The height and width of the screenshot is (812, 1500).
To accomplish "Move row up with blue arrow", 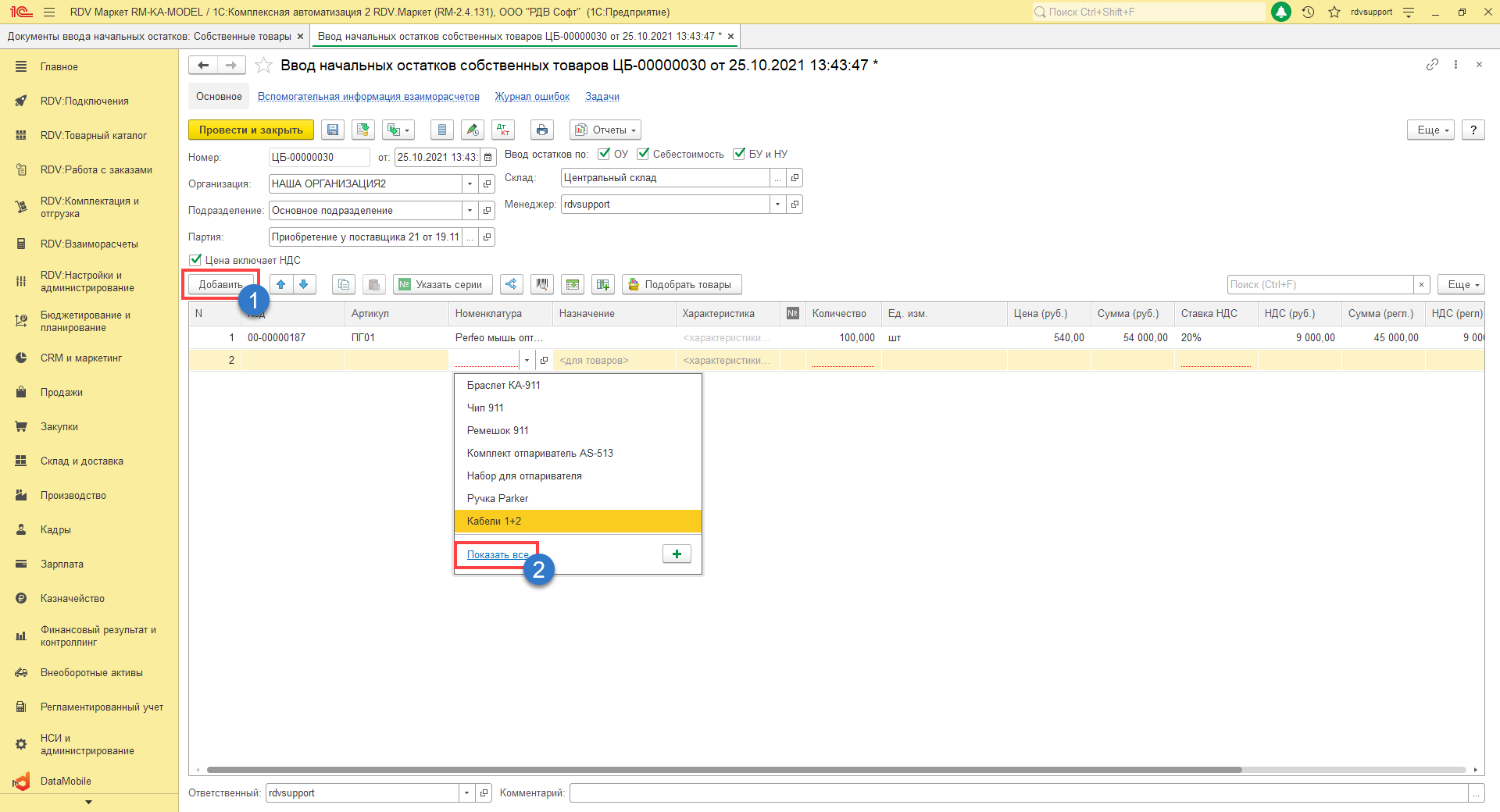I will [x=281, y=285].
